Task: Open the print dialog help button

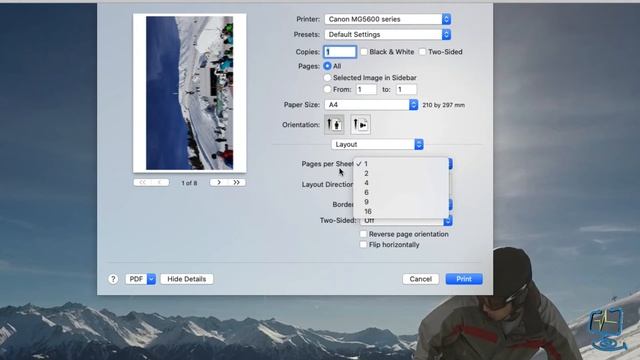Action: pyautogui.click(x=113, y=279)
